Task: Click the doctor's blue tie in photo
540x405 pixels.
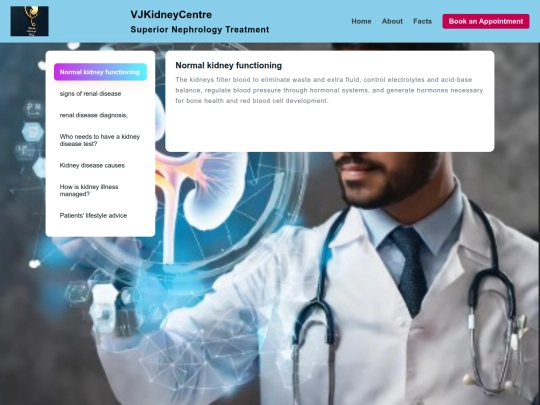Action: point(410,269)
